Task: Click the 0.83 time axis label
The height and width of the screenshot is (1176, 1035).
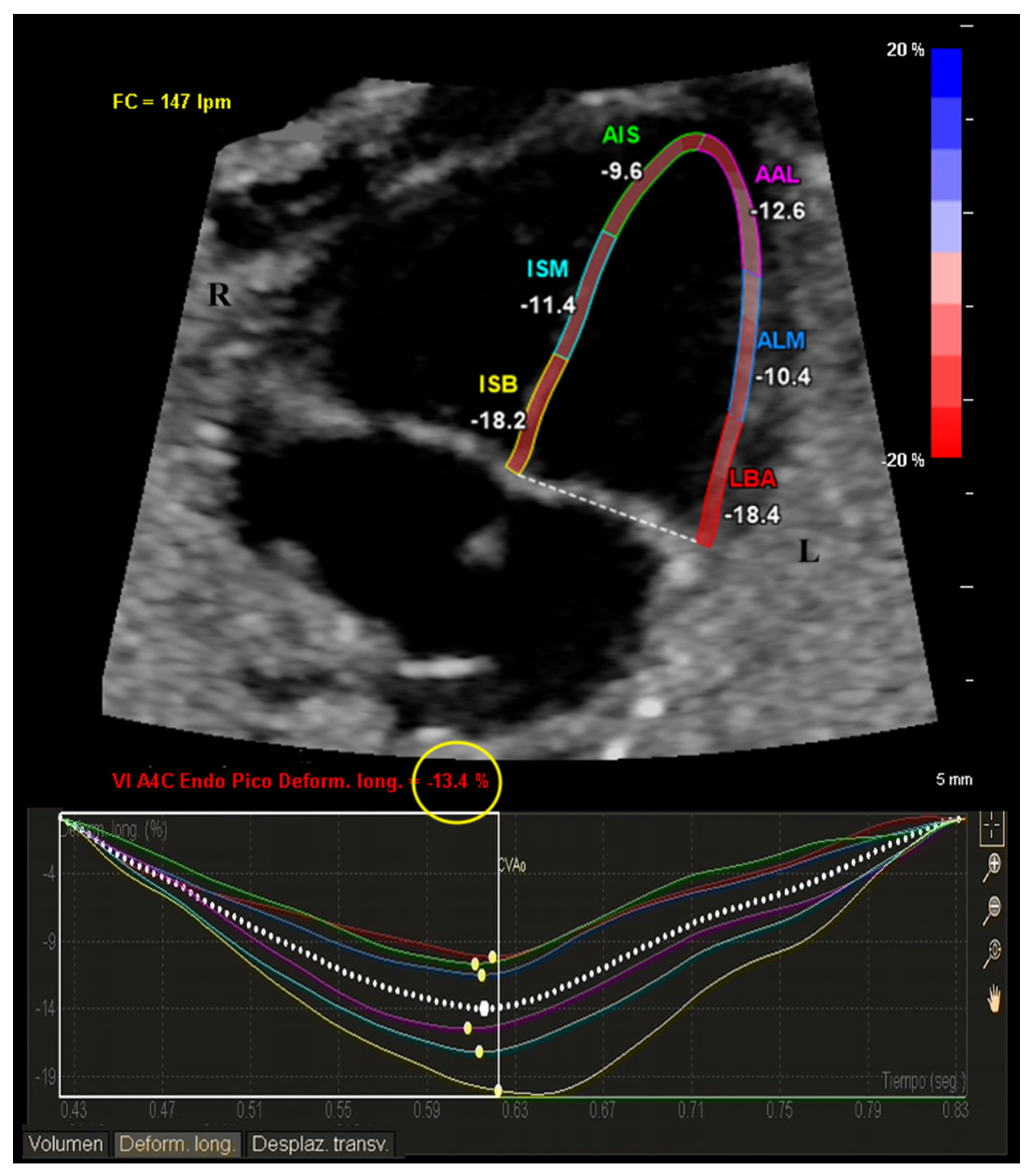Action: 955,1110
